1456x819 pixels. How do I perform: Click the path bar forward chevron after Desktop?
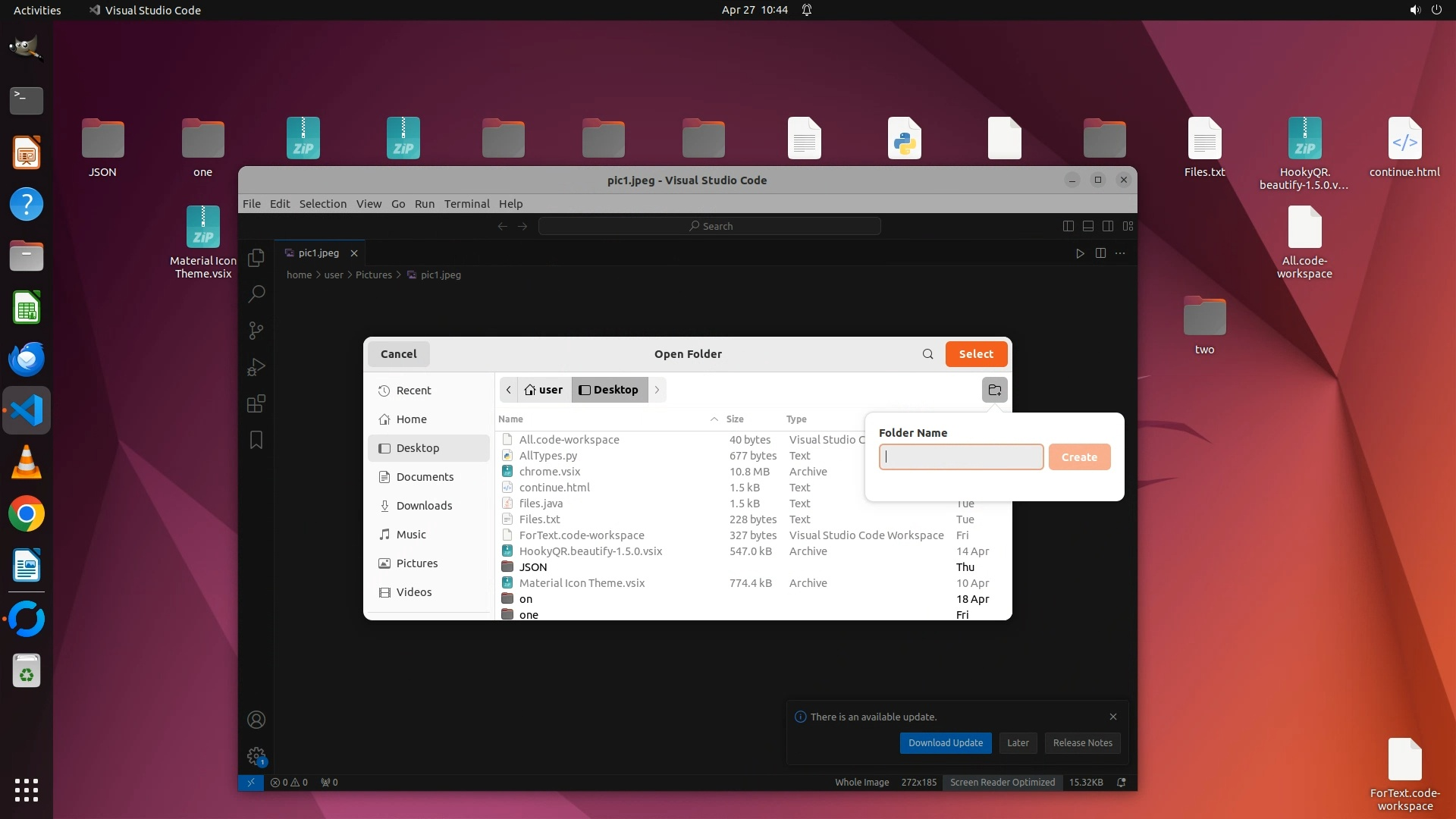tap(657, 390)
